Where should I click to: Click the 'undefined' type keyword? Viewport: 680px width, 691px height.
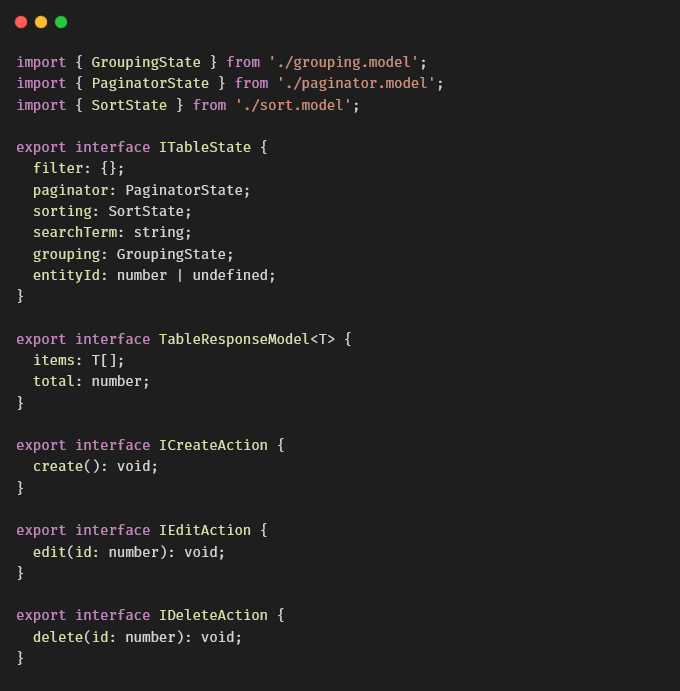(230, 275)
